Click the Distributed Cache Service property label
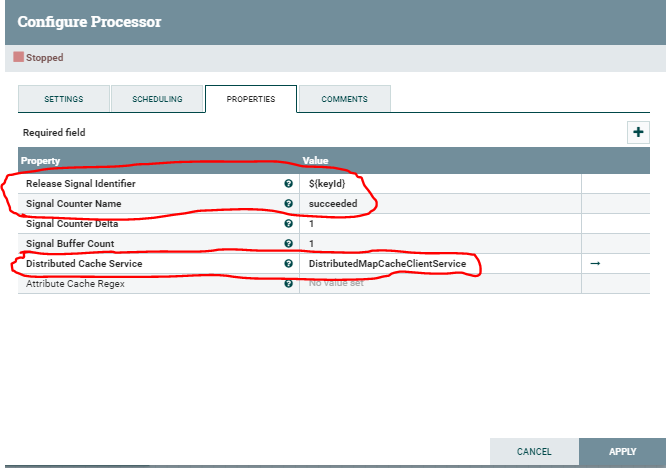 click(x=84, y=263)
